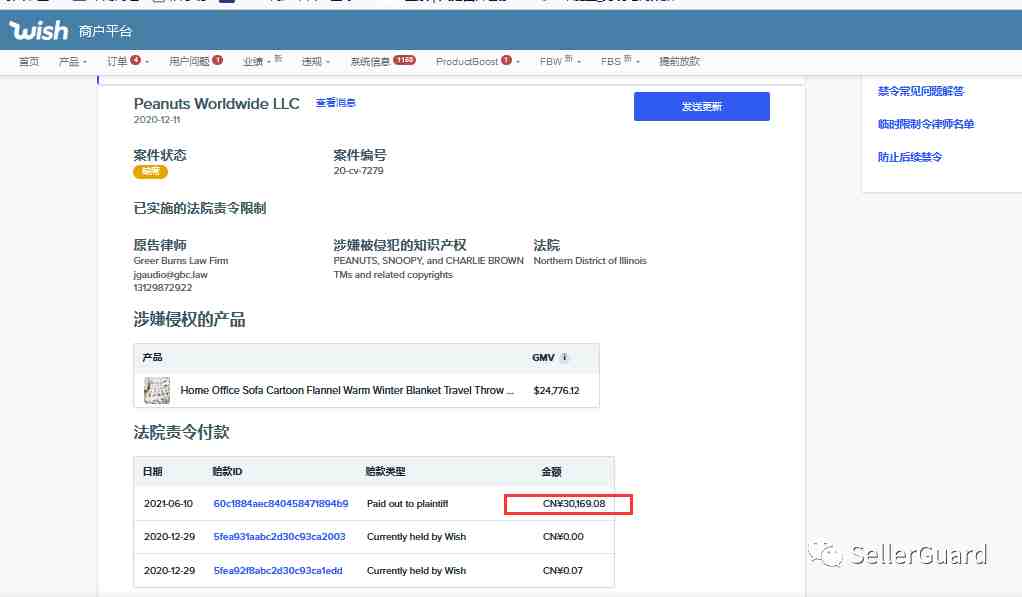The image size is (1022, 597).
Task: Click the 2021-06-10 date cell
Action: (168, 504)
